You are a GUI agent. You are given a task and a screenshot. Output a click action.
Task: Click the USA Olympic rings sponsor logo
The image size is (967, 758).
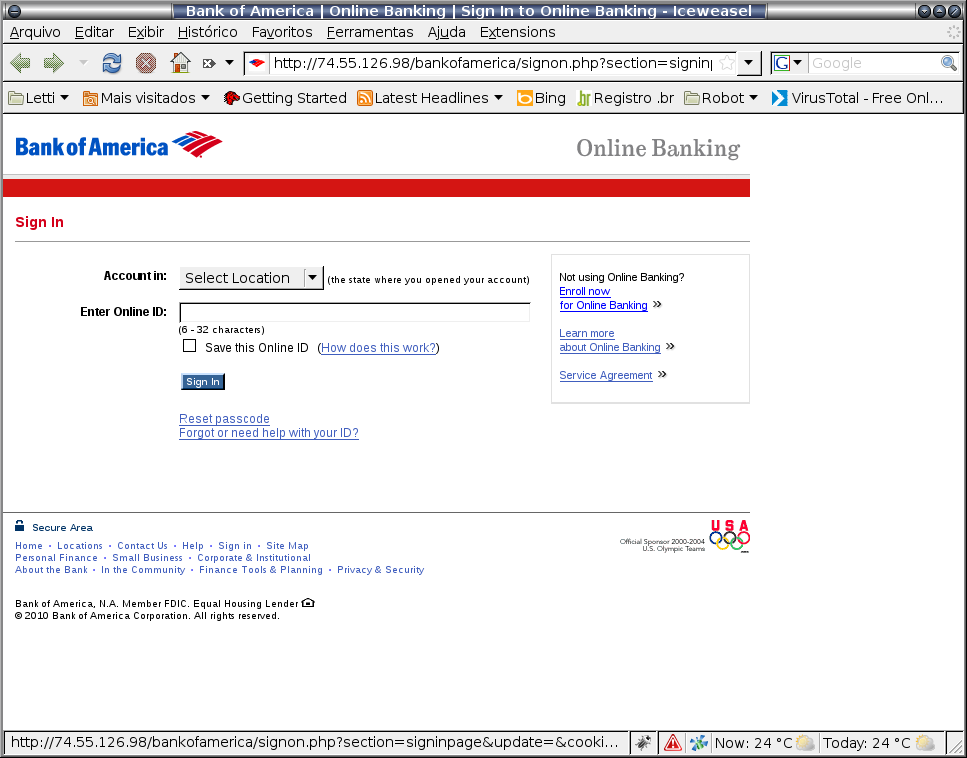[x=729, y=535]
